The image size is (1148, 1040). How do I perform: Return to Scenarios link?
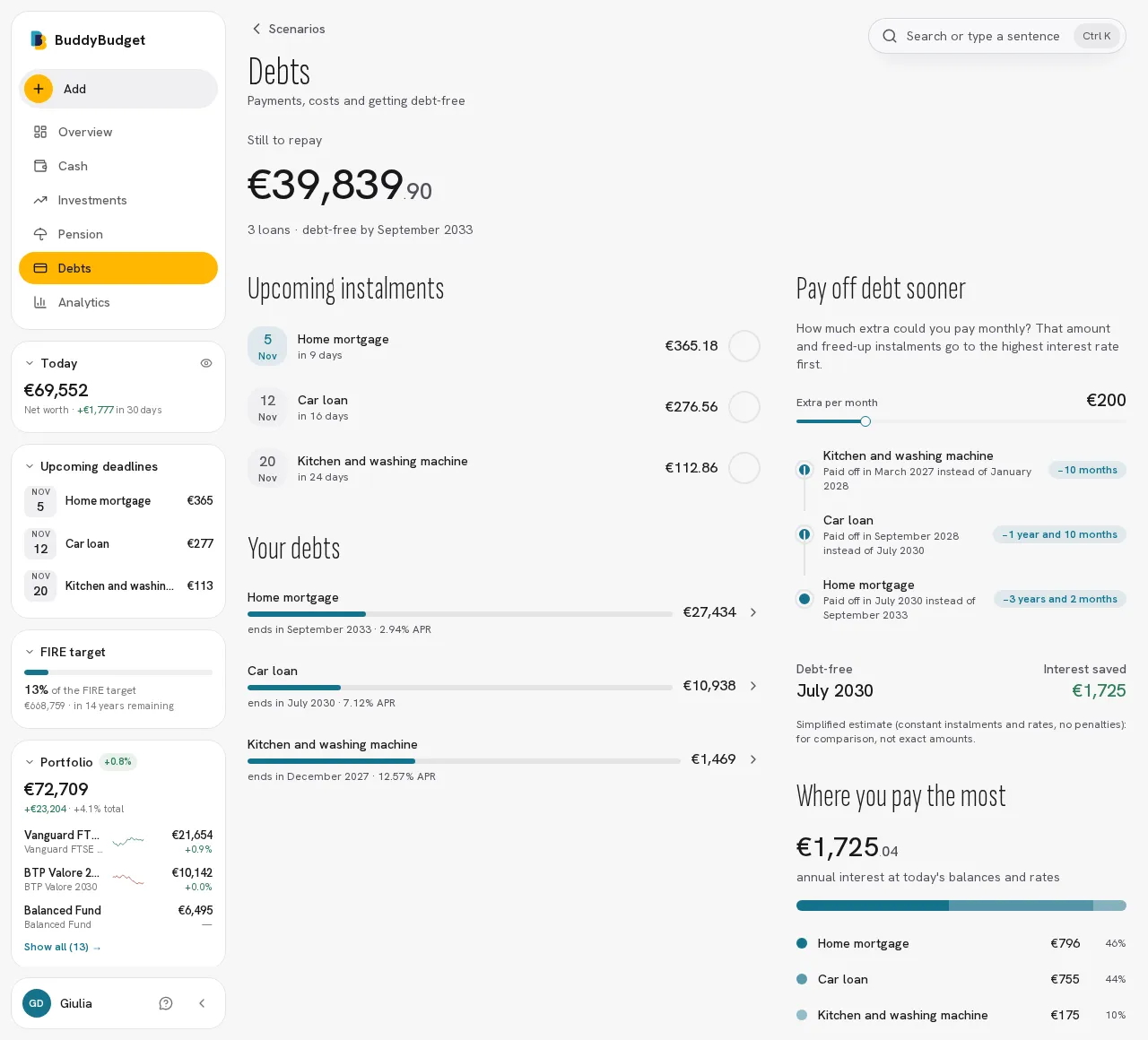click(288, 29)
